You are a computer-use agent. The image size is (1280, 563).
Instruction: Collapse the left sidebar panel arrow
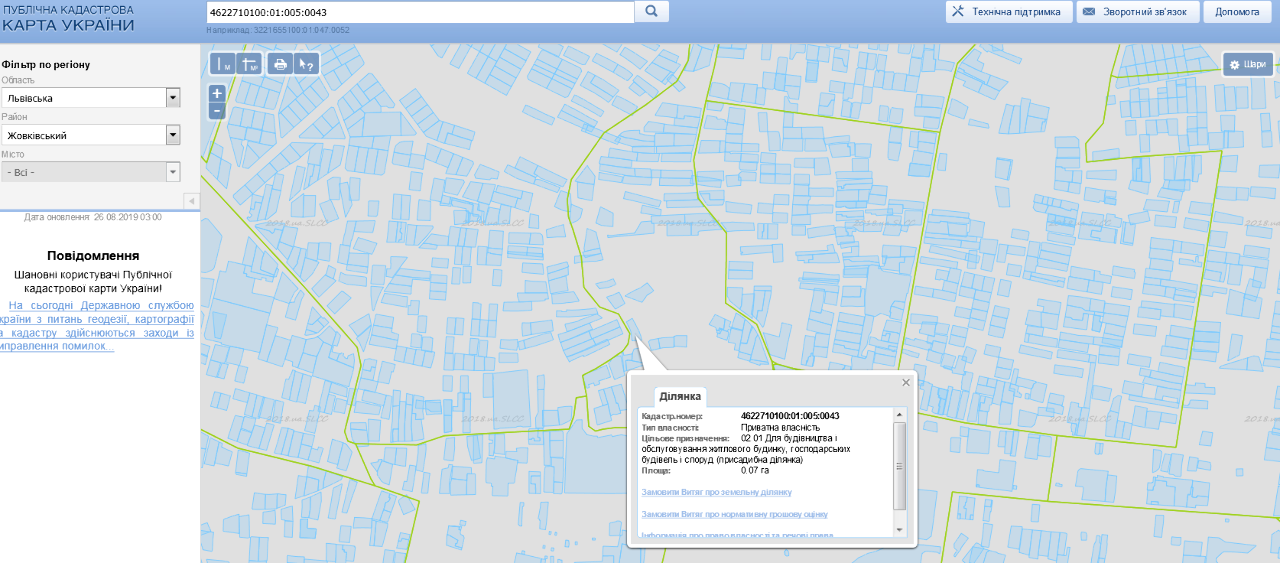pyautogui.click(x=191, y=201)
